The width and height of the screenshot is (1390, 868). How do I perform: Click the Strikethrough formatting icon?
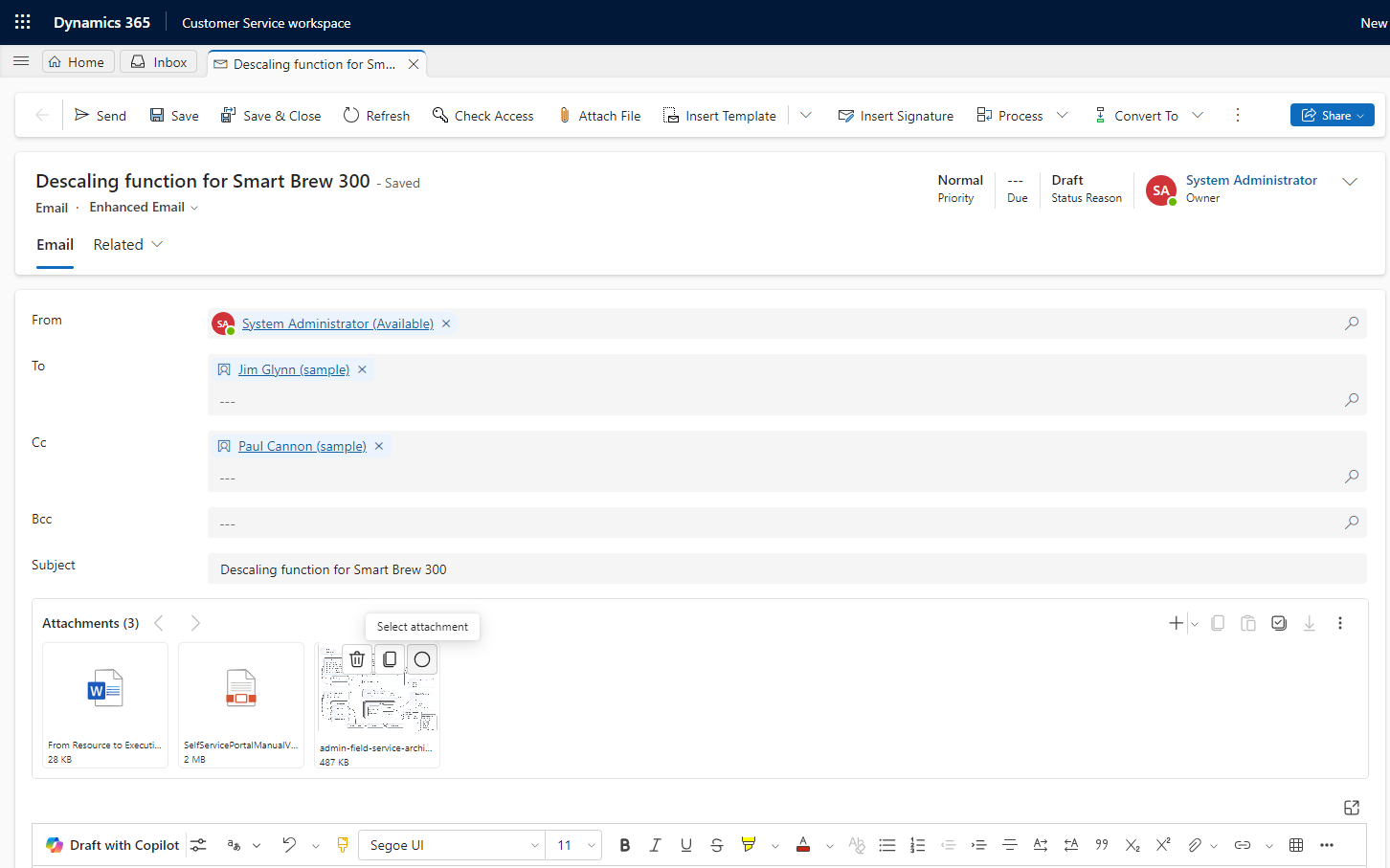717,845
